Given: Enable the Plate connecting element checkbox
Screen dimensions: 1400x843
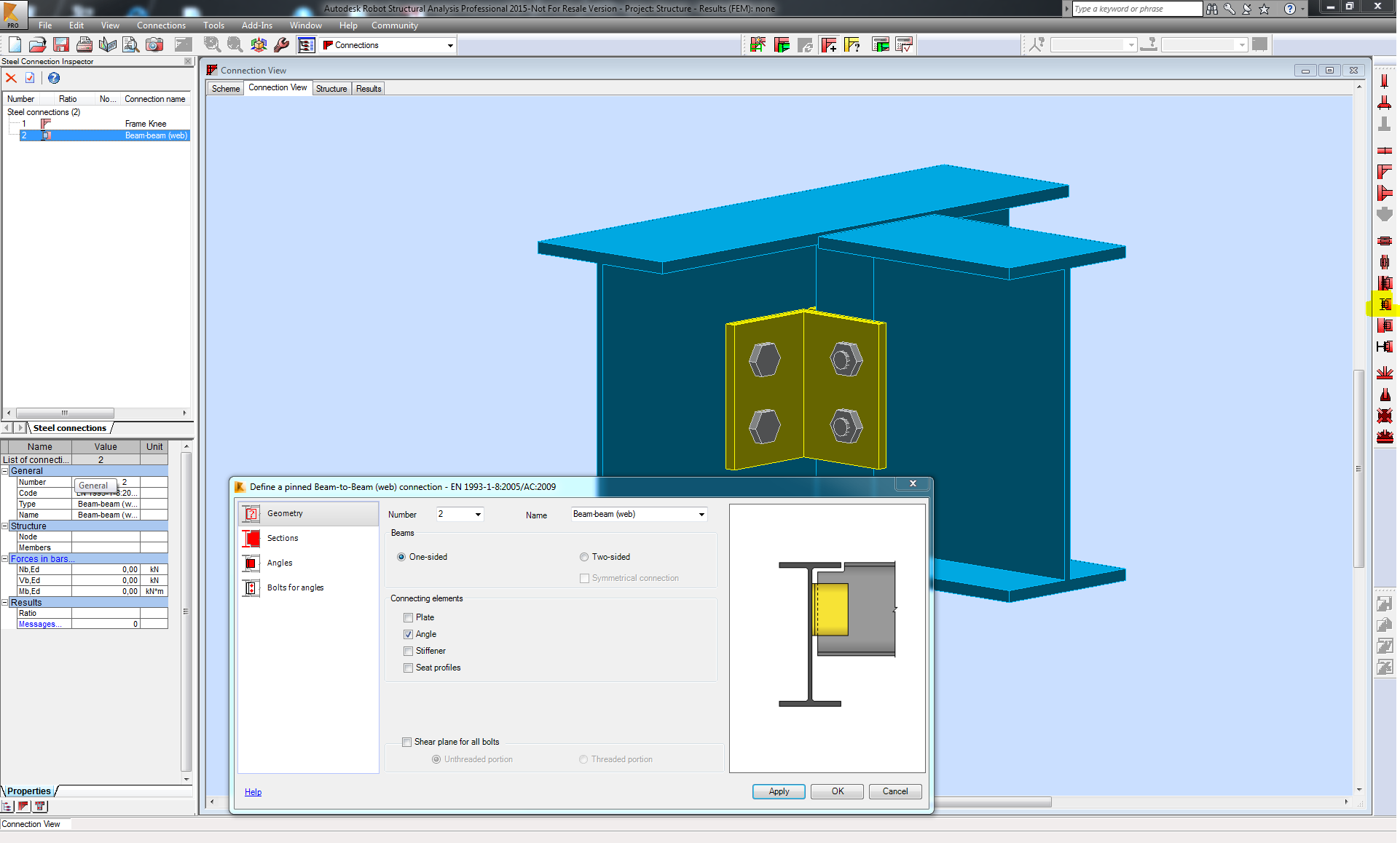Looking at the screenshot, I should coord(408,617).
